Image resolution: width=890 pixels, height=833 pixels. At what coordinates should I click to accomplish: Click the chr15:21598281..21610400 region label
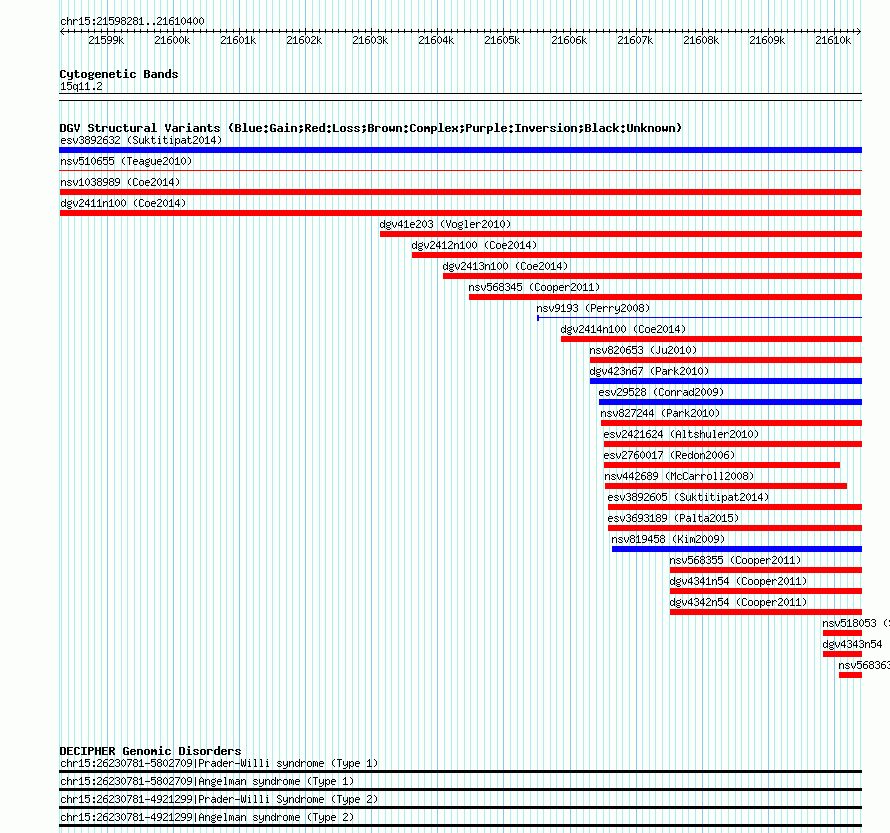coord(132,21)
